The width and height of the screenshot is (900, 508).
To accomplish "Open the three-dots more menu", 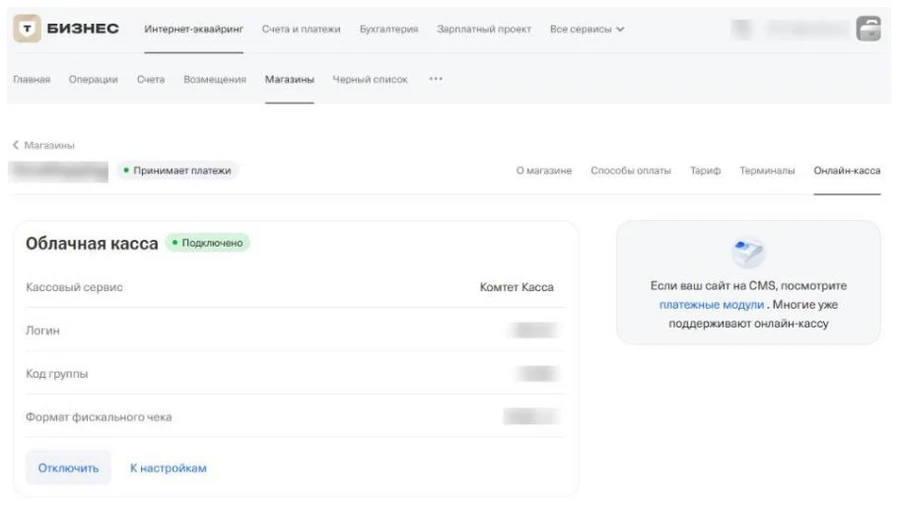I will coord(435,80).
